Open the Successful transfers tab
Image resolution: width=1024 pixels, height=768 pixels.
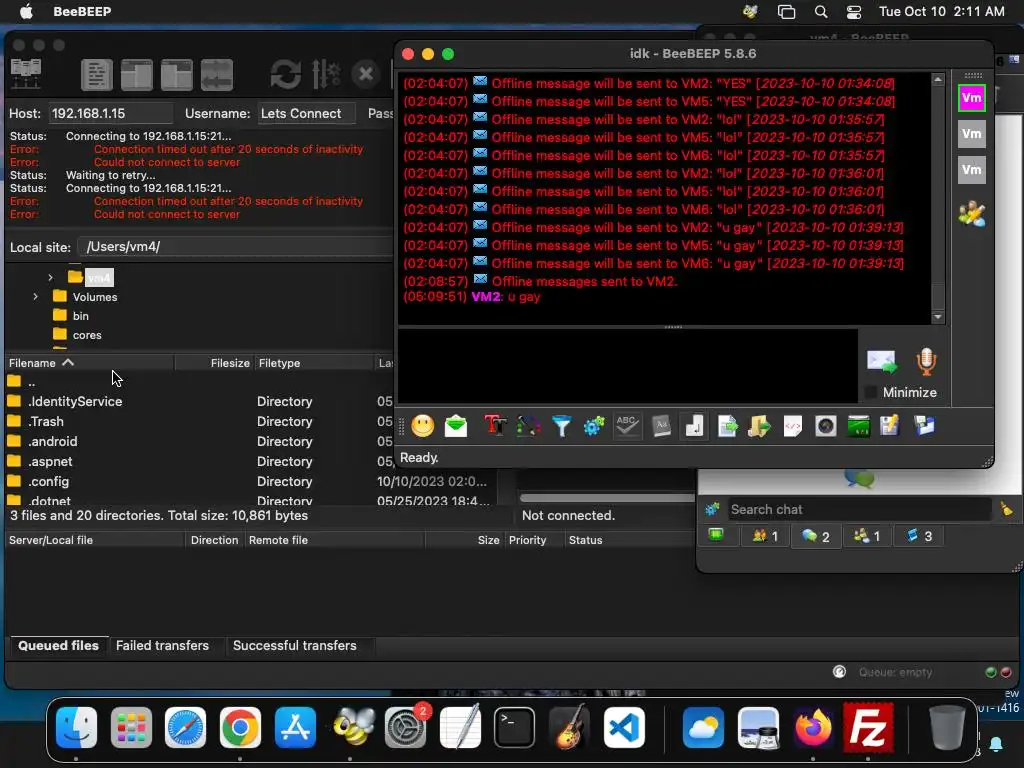[295, 646]
